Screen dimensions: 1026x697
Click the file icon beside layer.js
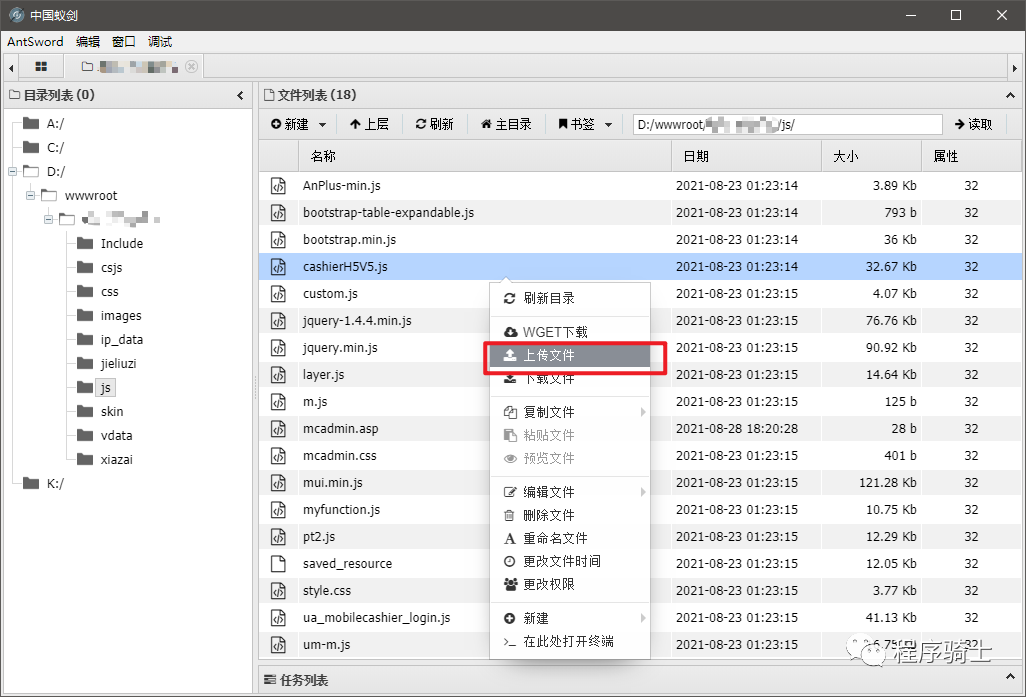(278, 374)
